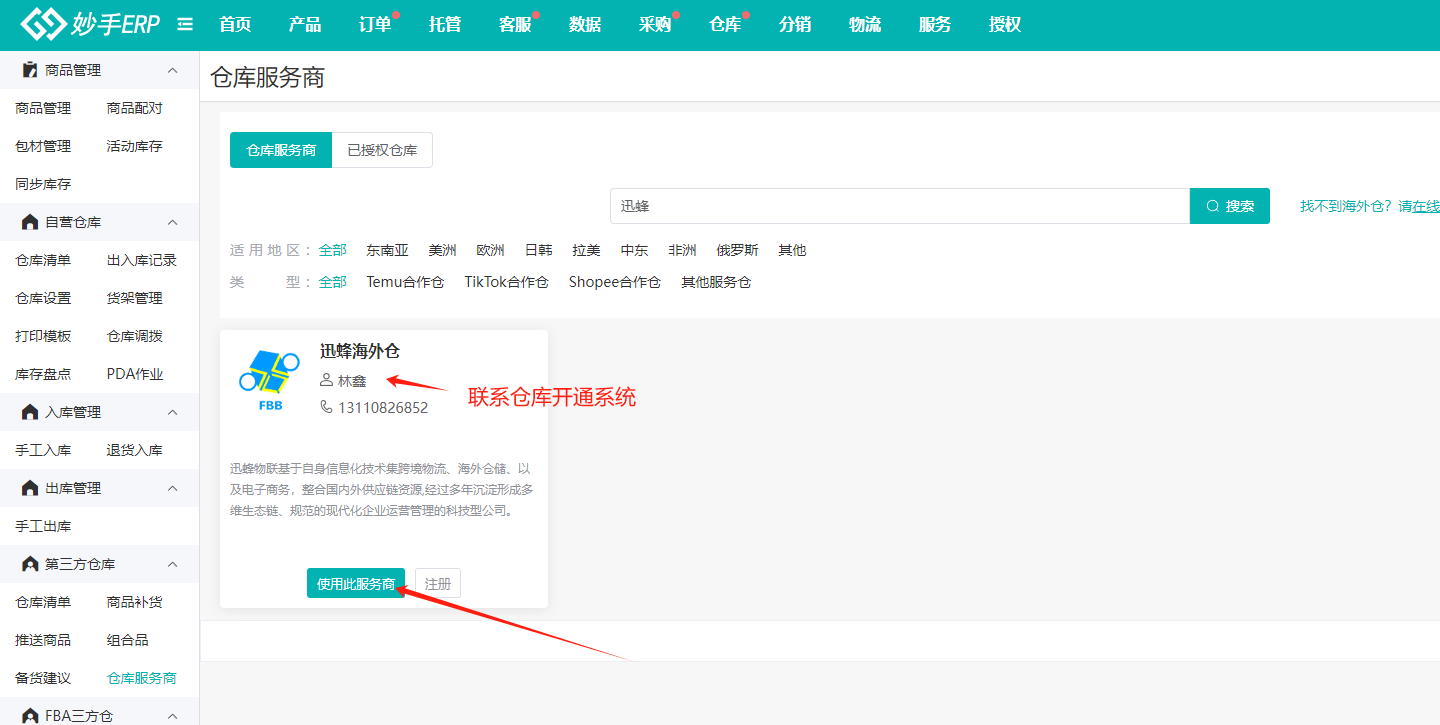
Task: Collapse the 第三方仓库 sidebar section
Action: coord(172,564)
